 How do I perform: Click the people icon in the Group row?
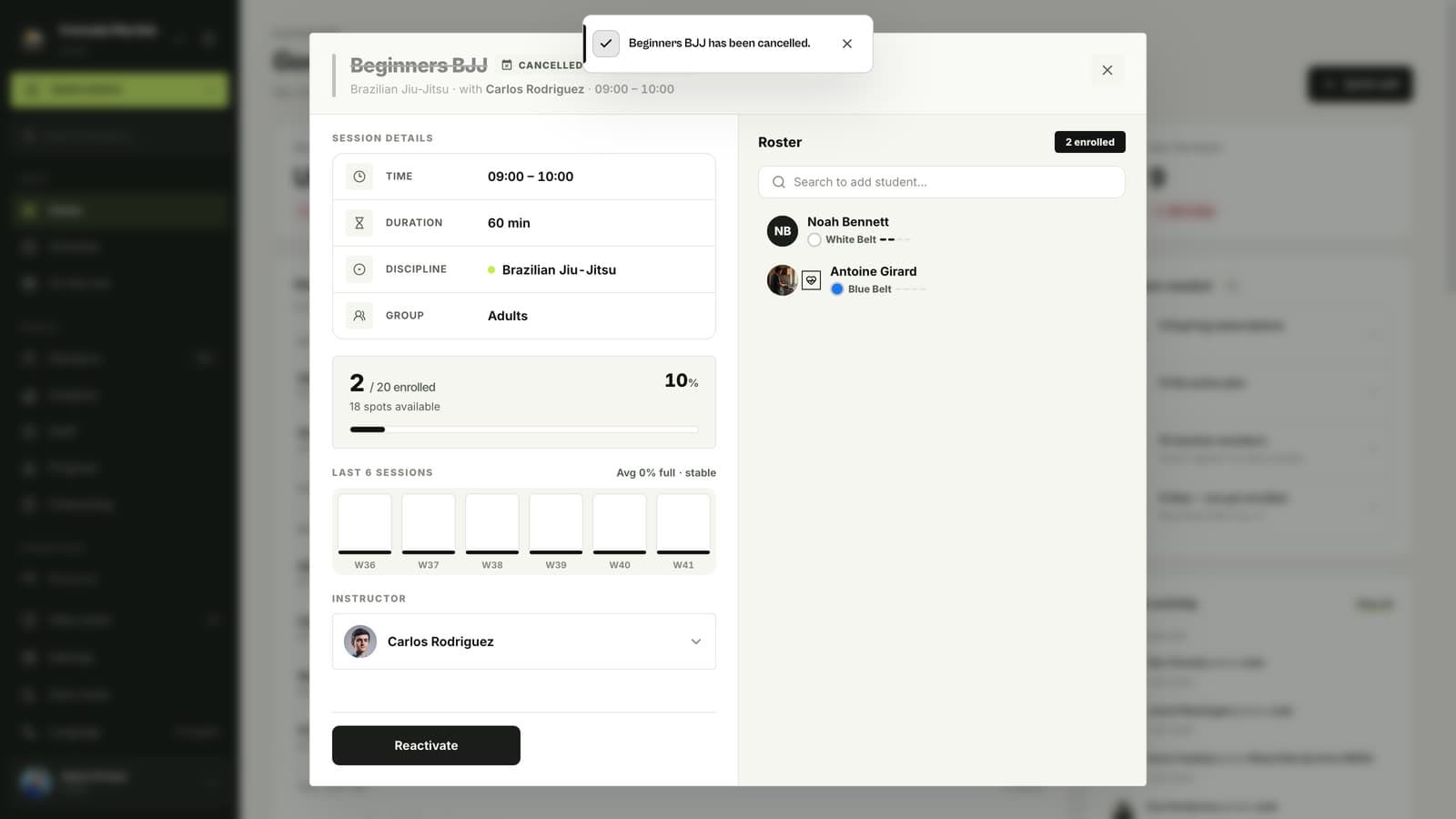point(359,316)
